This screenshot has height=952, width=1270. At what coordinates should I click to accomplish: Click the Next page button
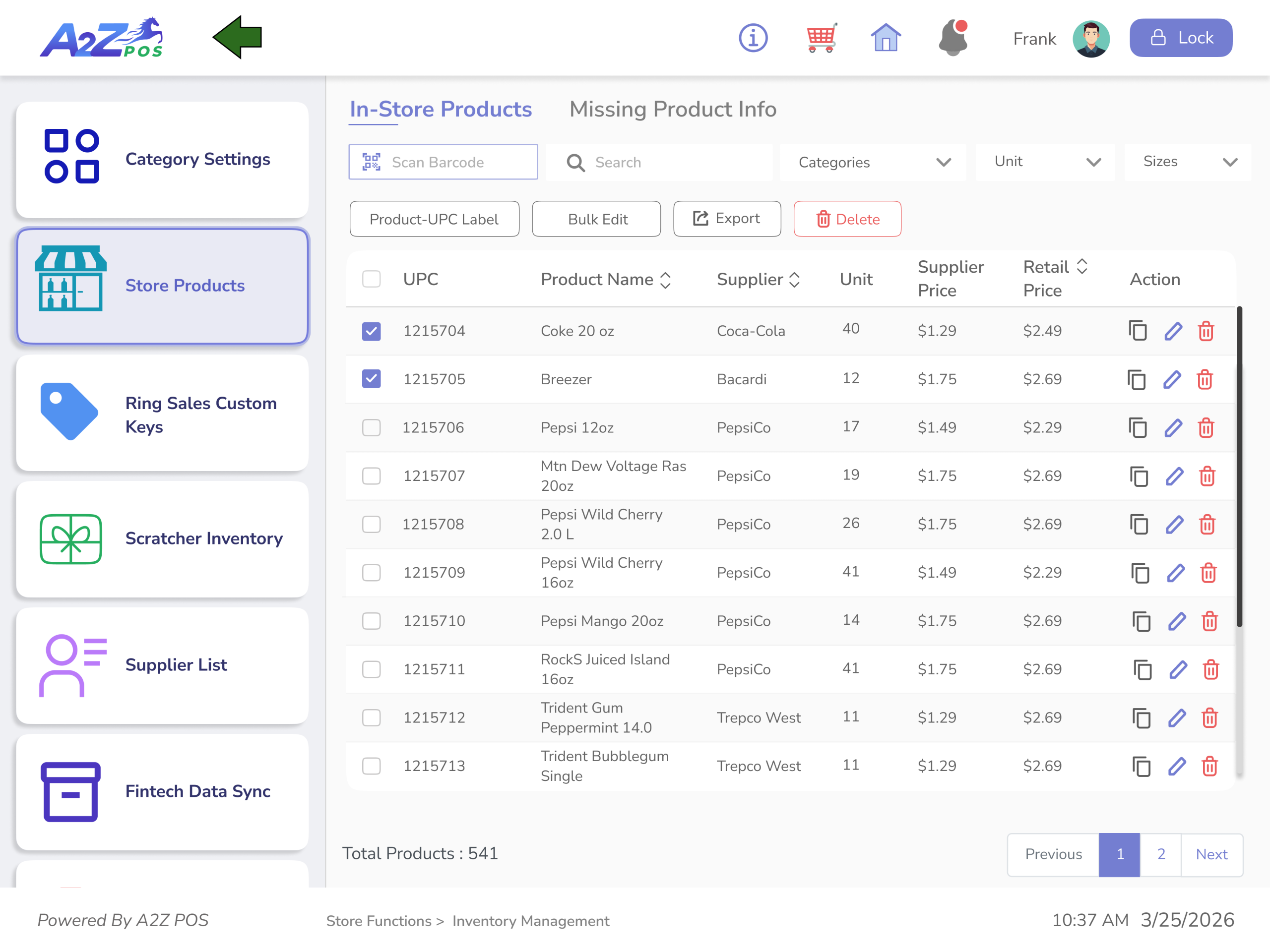coord(1212,854)
